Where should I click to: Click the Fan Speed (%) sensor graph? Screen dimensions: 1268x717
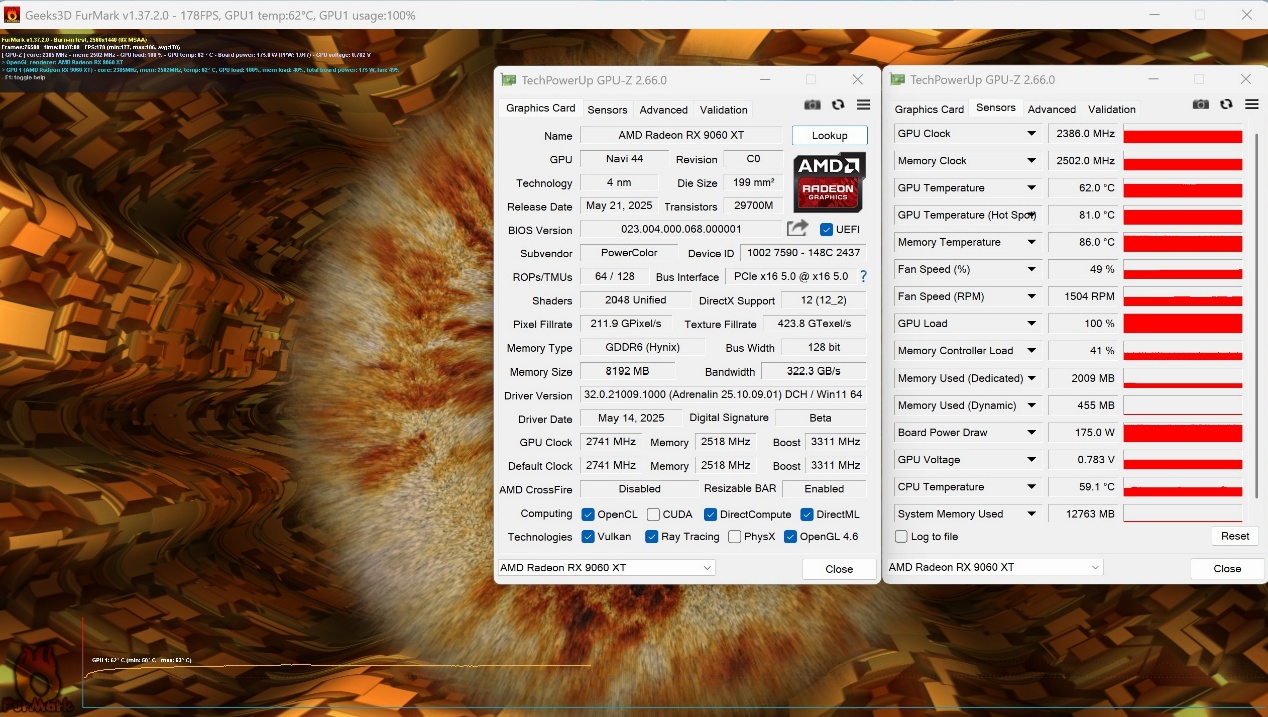click(1183, 269)
